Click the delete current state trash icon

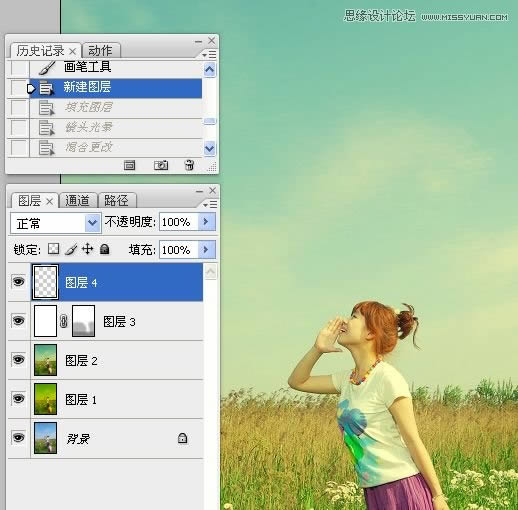tap(189, 165)
